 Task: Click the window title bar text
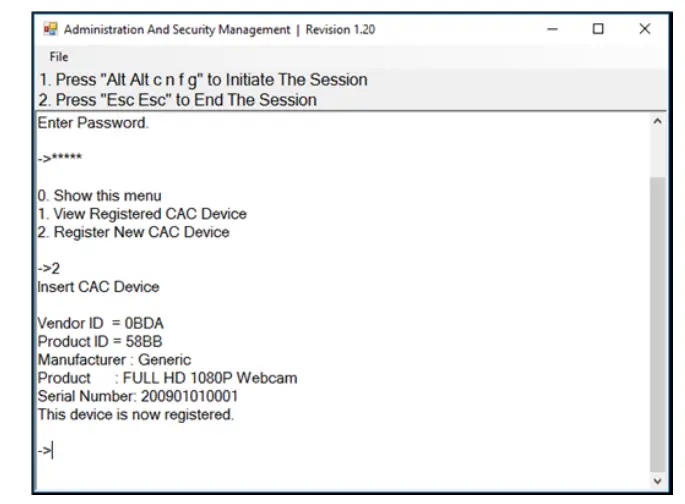coord(218,30)
